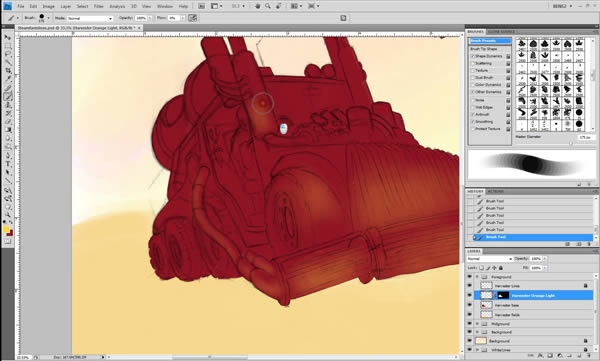Hide the Harvester Base layer

coord(470,305)
